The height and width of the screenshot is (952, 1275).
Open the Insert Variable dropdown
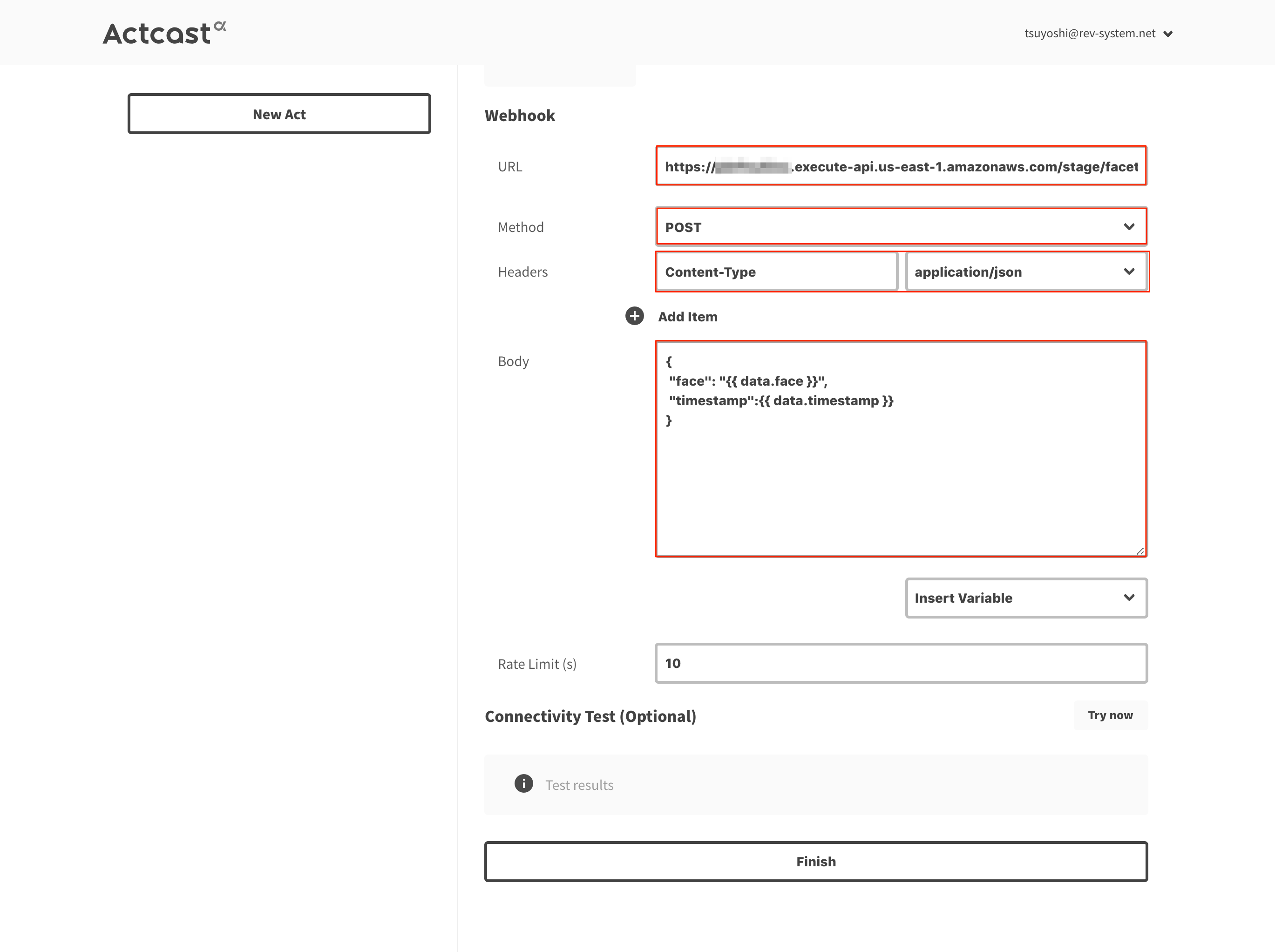pyautogui.click(x=1025, y=598)
